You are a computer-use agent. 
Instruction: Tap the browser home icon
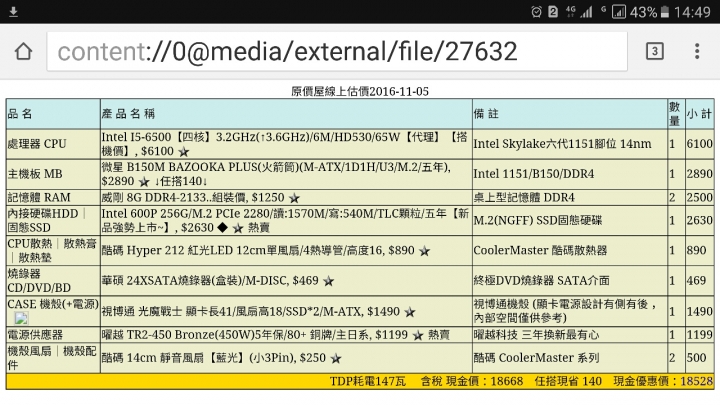(23, 51)
